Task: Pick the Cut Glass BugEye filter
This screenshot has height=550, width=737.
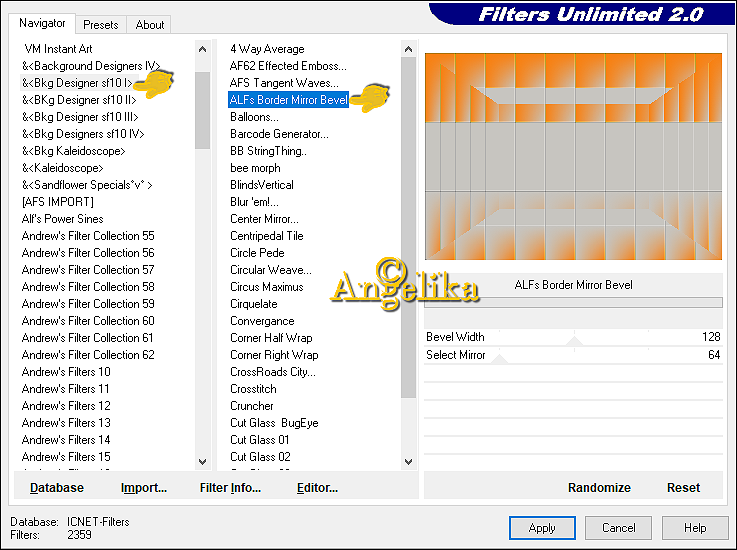Action: click(274, 423)
